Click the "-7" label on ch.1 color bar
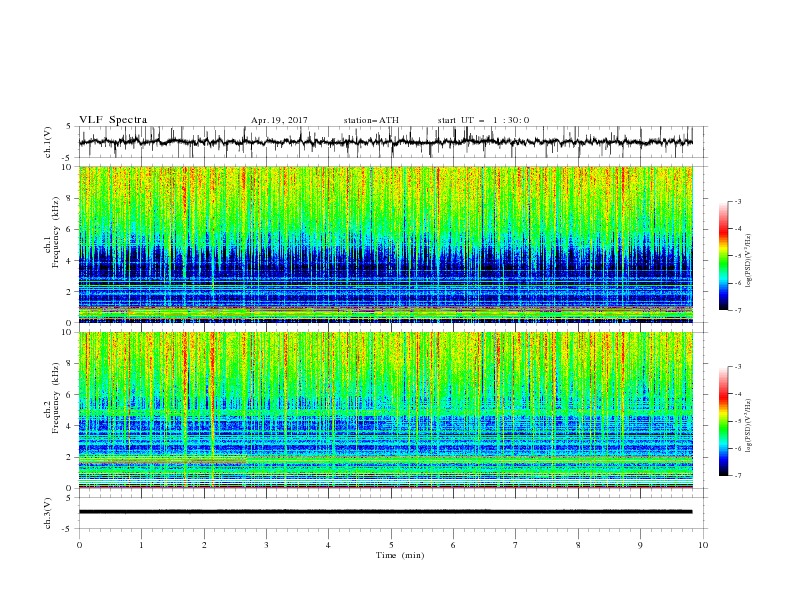 click(x=737, y=310)
